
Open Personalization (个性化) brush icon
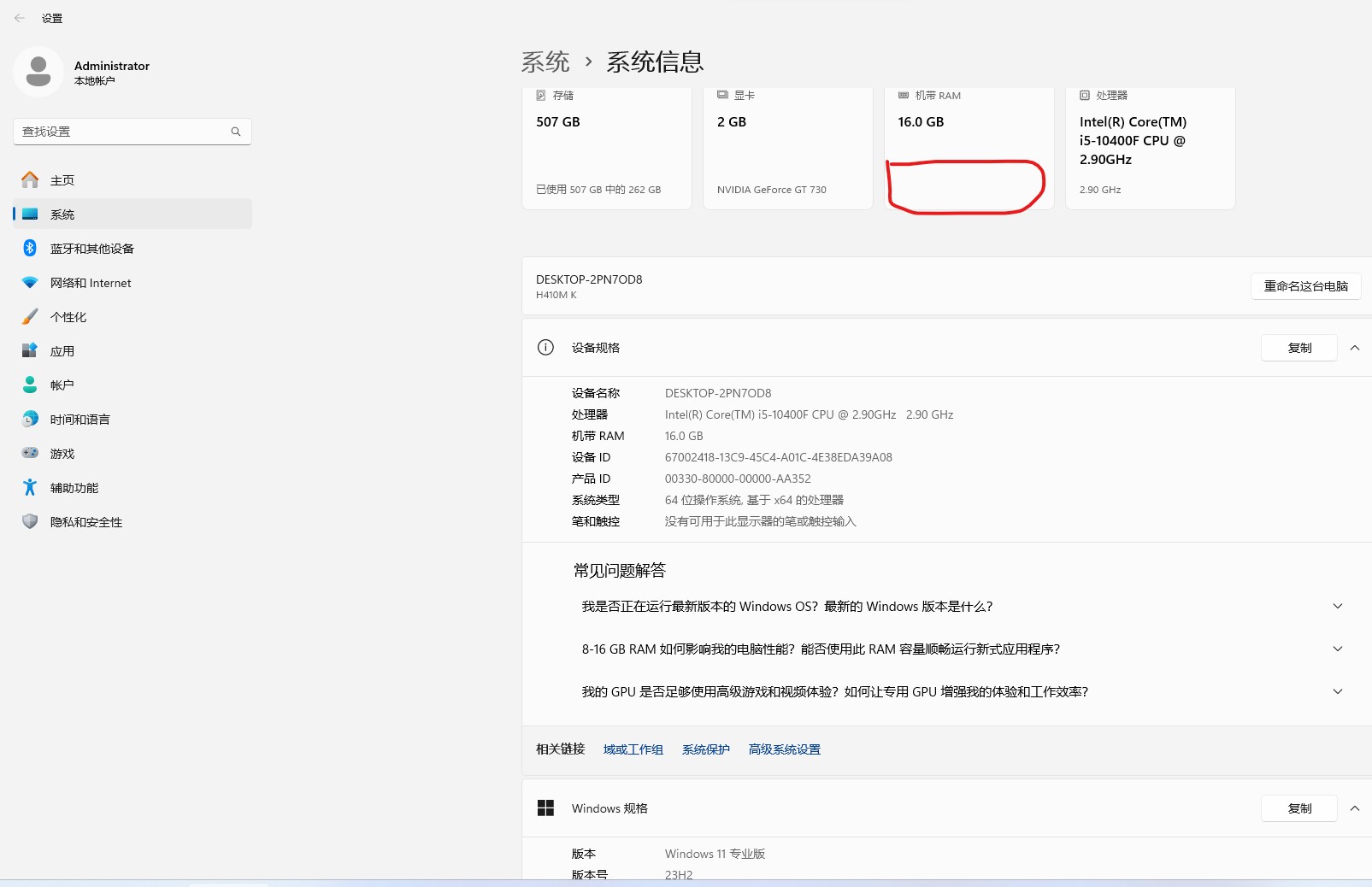(30, 317)
